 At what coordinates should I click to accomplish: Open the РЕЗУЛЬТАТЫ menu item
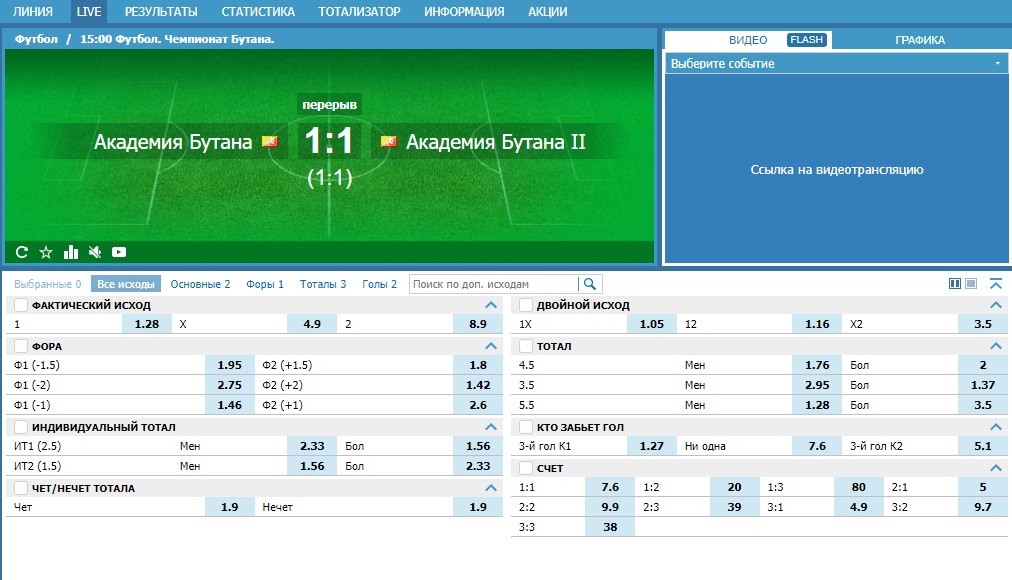pyautogui.click(x=161, y=12)
